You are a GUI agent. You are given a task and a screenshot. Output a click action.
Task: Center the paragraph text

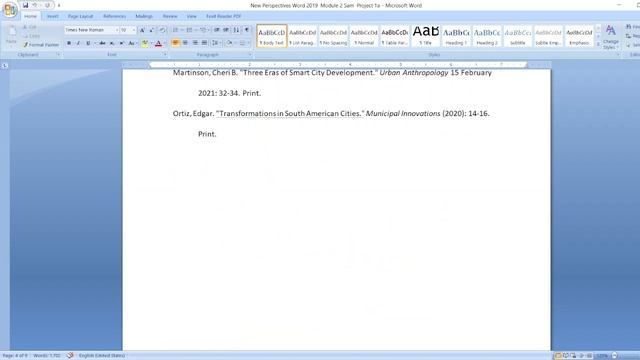pos(185,43)
